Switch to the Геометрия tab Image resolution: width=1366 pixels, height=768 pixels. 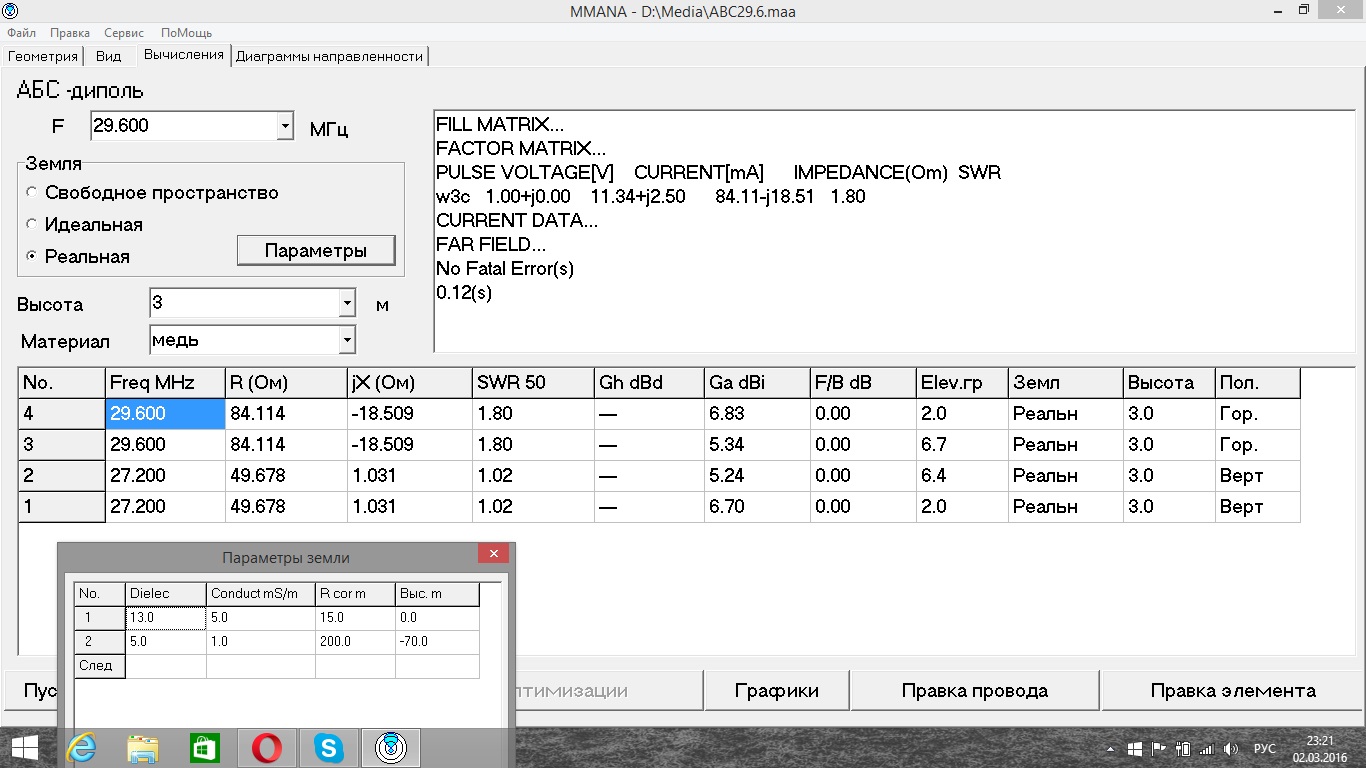tap(43, 56)
